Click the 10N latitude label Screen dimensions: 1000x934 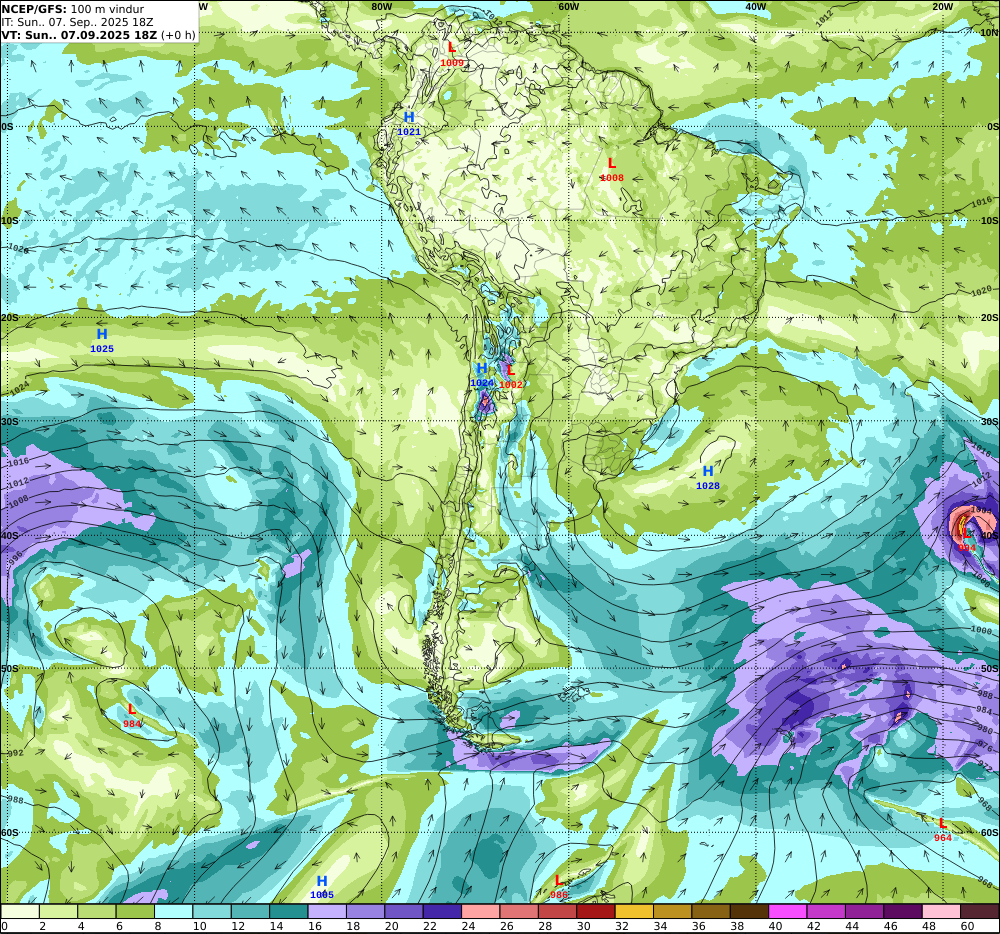pos(989,33)
